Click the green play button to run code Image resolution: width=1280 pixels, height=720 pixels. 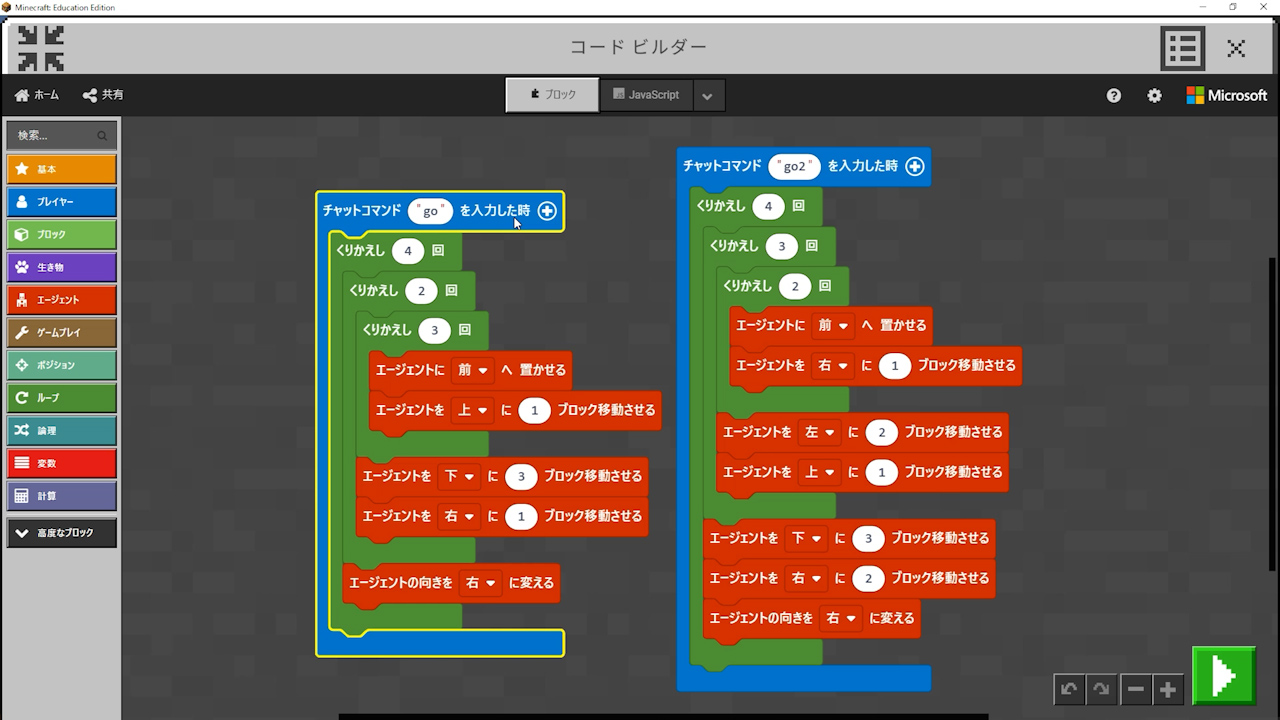point(1223,676)
